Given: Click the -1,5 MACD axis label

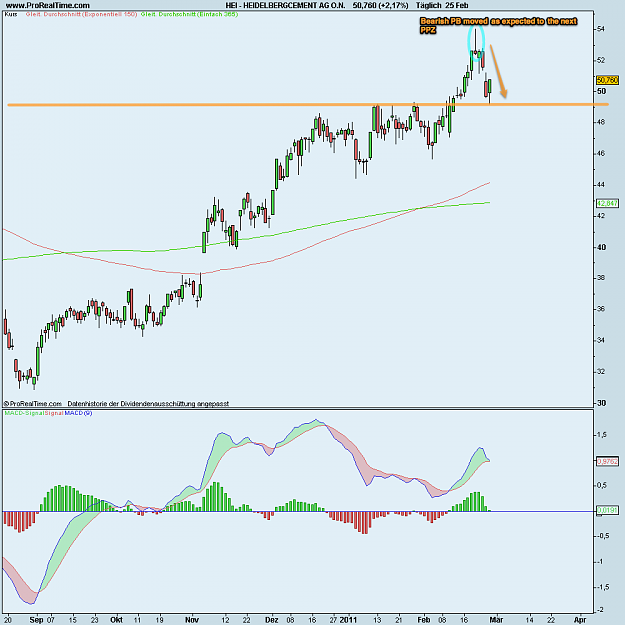Looking at the screenshot, I should pos(603,587).
